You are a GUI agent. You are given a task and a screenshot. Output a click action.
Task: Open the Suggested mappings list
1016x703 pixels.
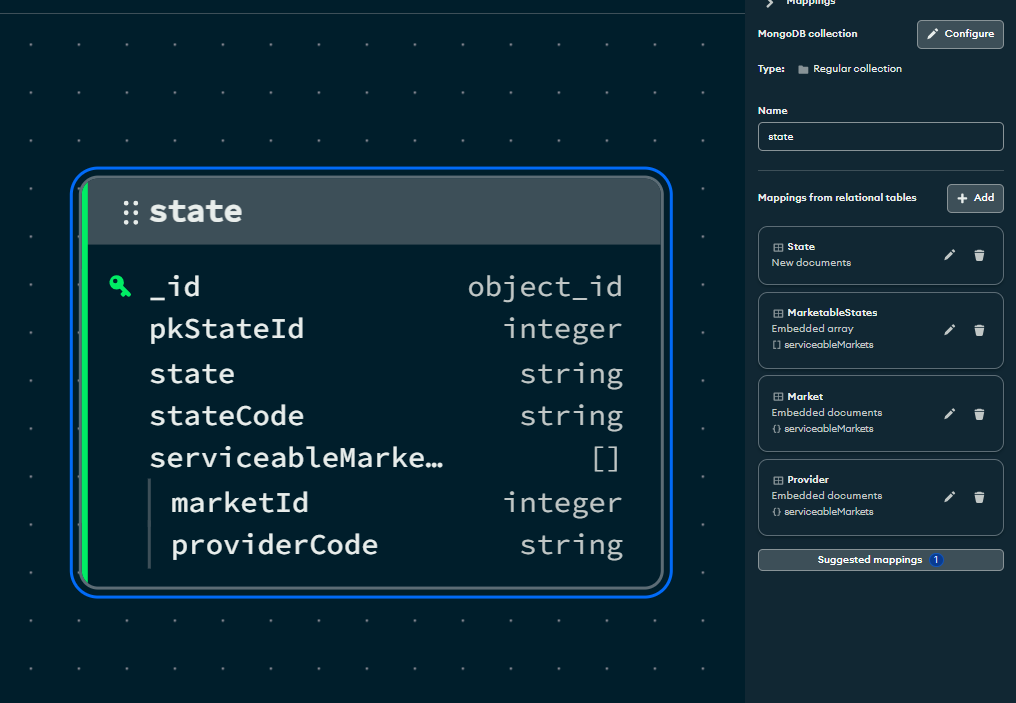[880, 560]
